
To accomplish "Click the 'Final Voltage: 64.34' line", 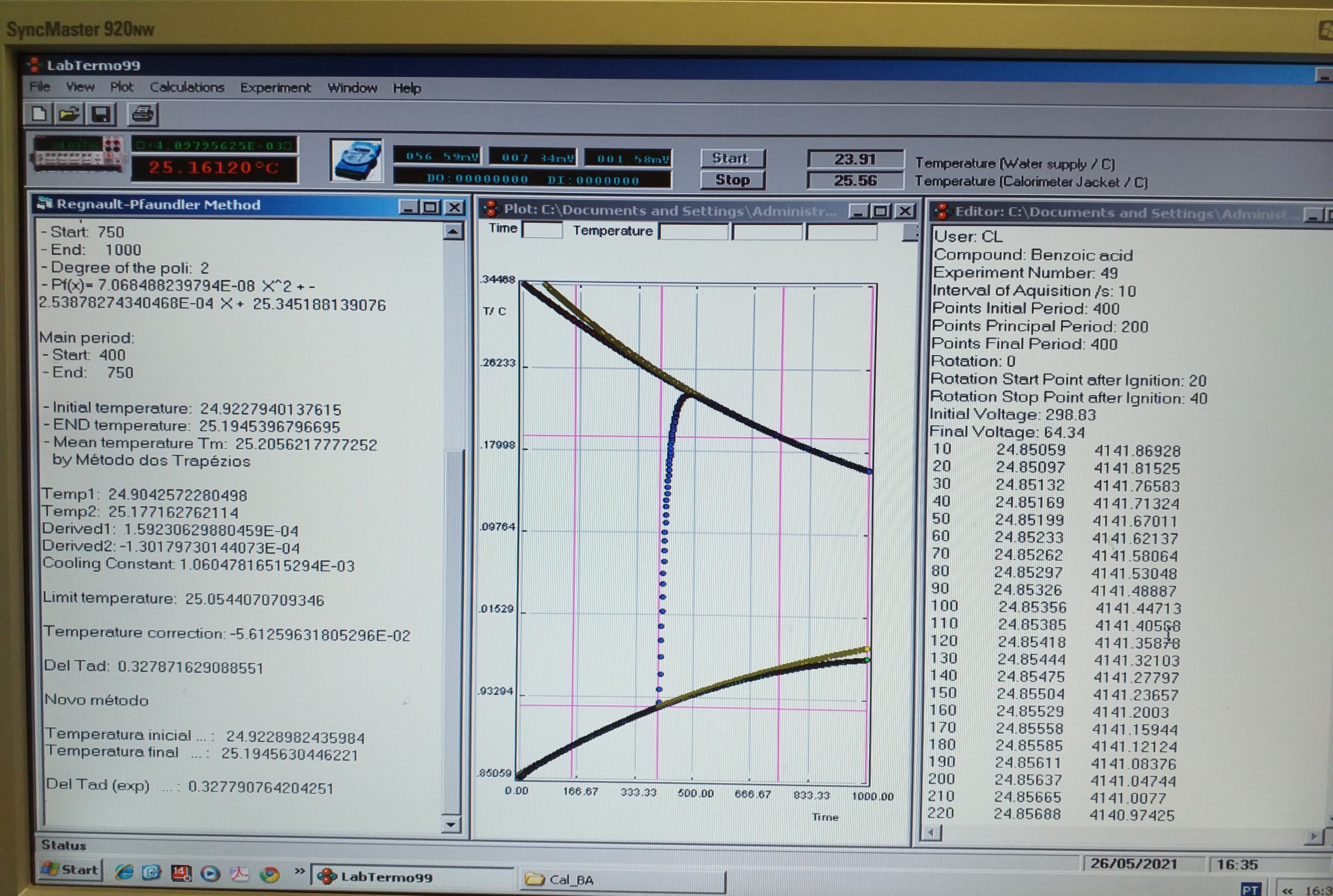I will (x=1007, y=432).
